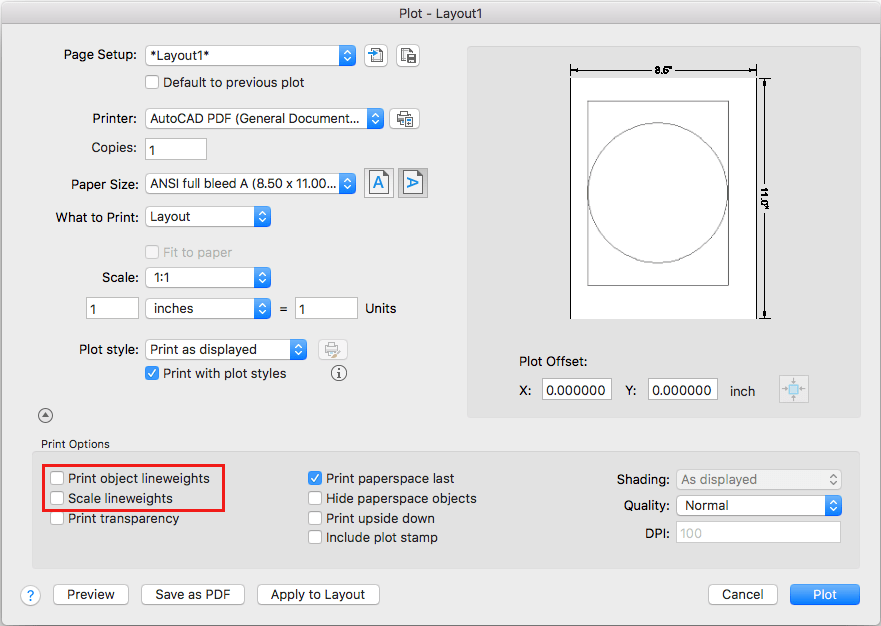The width and height of the screenshot is (881, 626).
Task: Click the center-plot crosshair icon beside Plot Offset
Action: point(793,389)
